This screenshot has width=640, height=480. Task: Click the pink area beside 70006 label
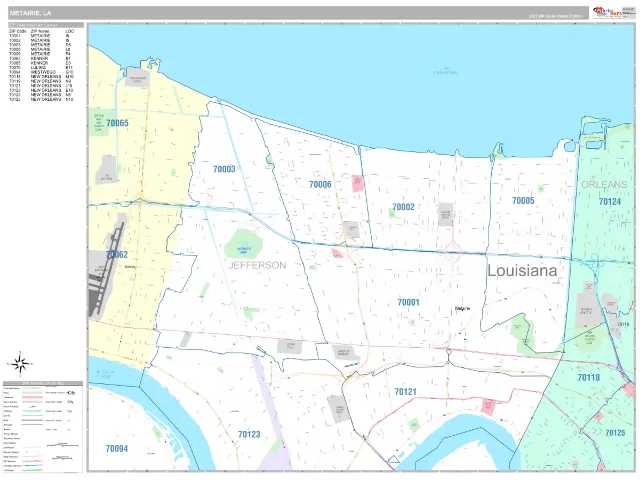point(358,183)
